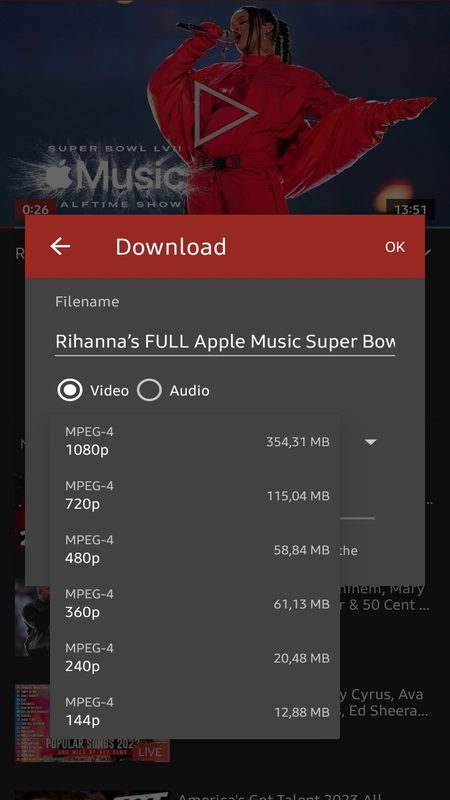Select the Video radio button
This screenshot has height=800, width=450.
tap(70, 390)
